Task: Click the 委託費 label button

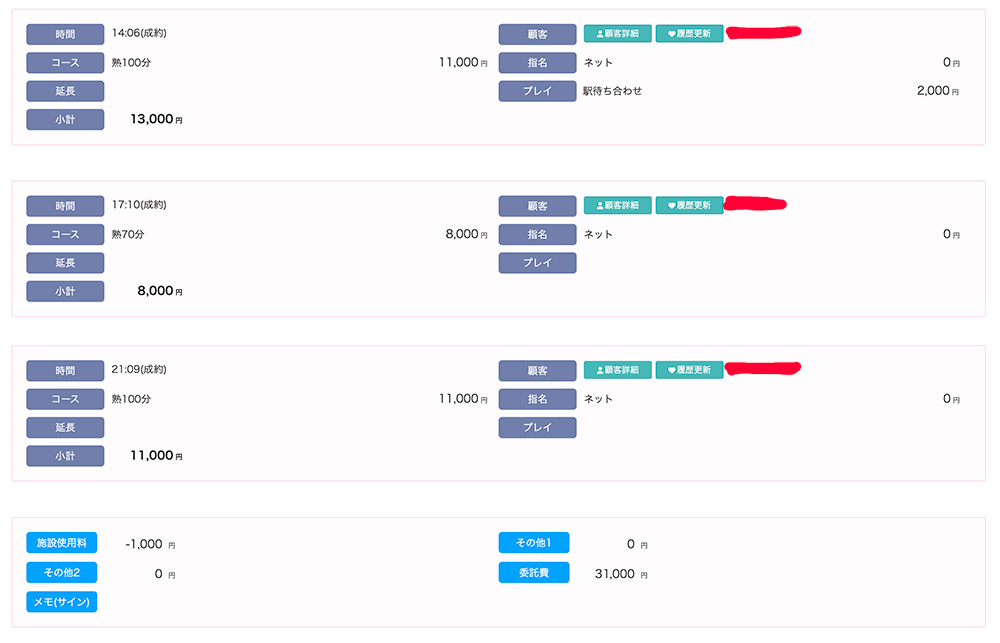Action: click(534, 573)
